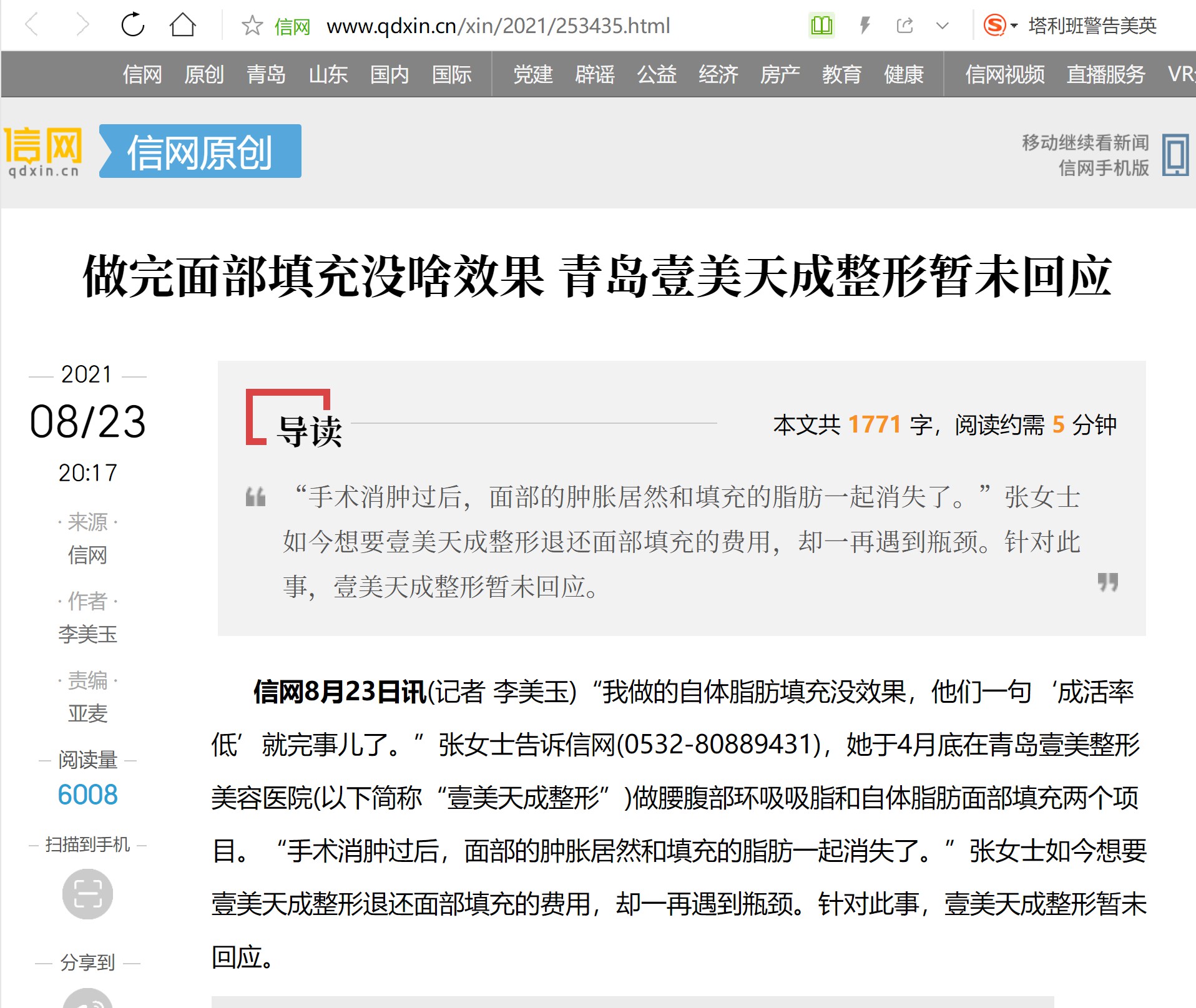Click the article headline text
This screenshot has height=1008, width=1196.
597,276
